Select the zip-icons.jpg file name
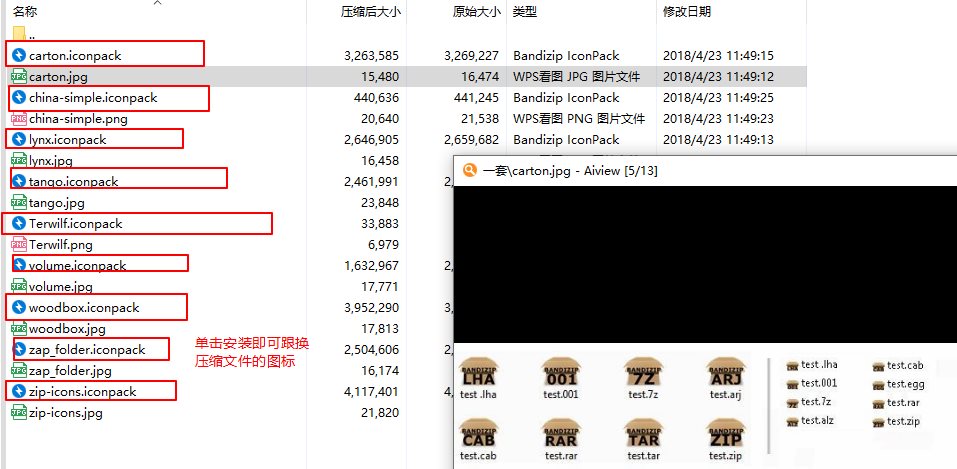The height and width of the screenshot is (469, 957). [x=66, y=413]
